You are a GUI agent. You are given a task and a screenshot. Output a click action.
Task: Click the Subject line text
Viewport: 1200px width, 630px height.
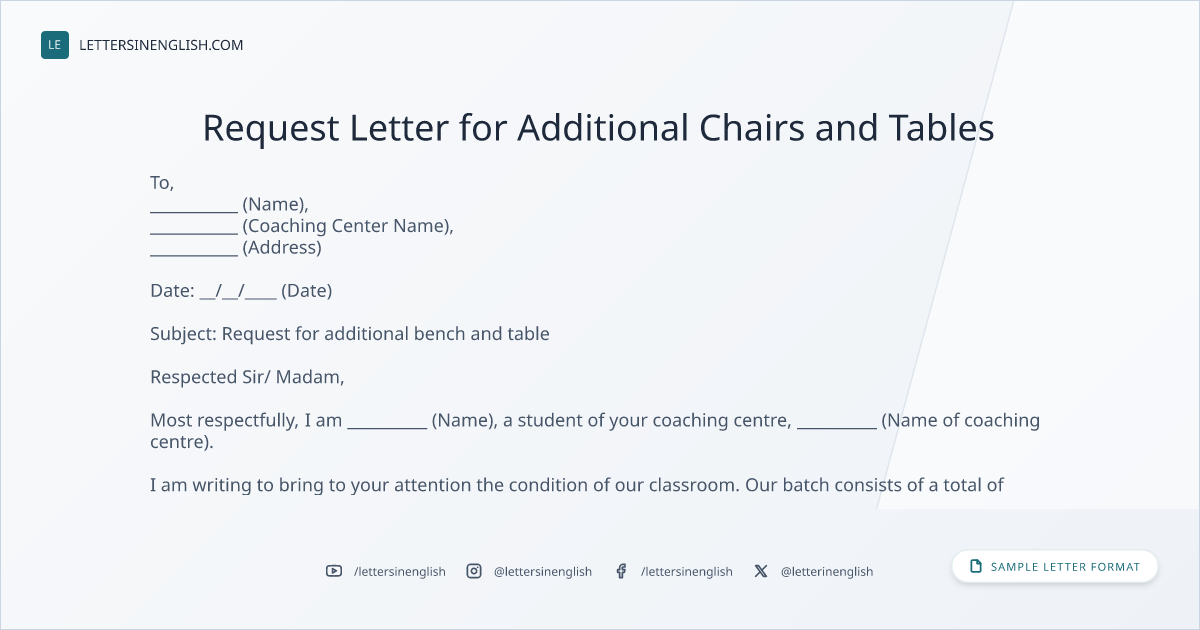350,334
